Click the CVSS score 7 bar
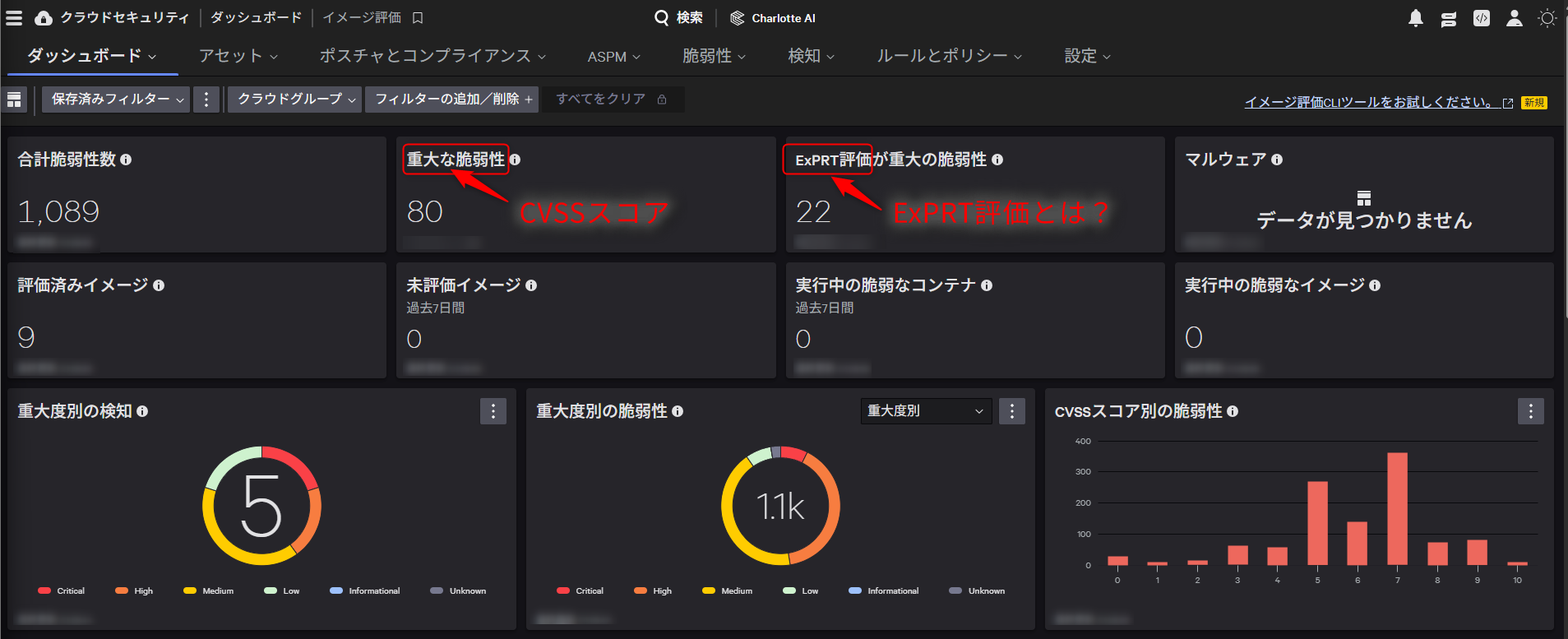Image resolution: width=1568 pixels, height=639 pixels. [x=1397, y=508]
